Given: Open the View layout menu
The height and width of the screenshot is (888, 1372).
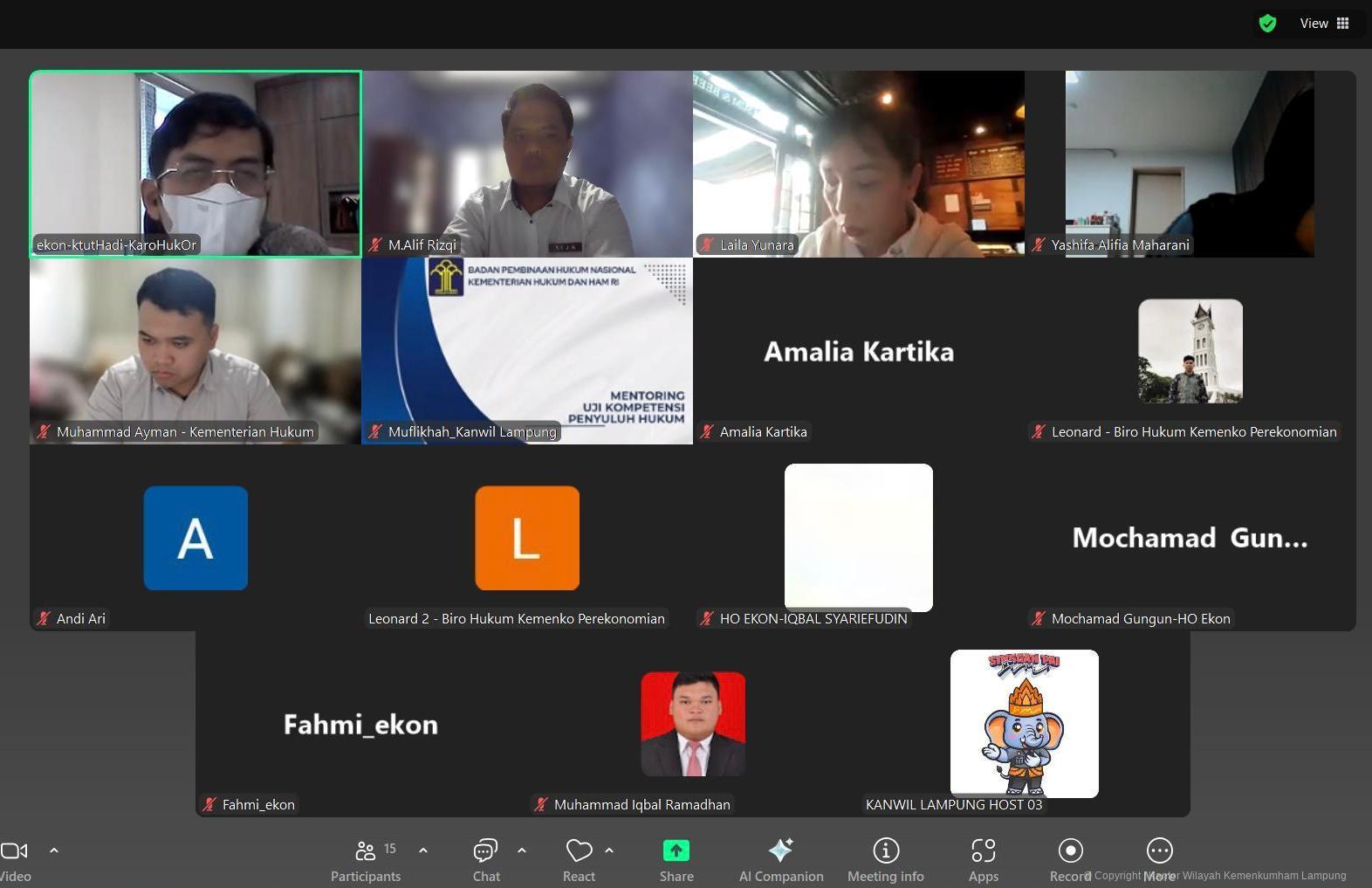Looking at the screenshot, I should [1324, 24].
